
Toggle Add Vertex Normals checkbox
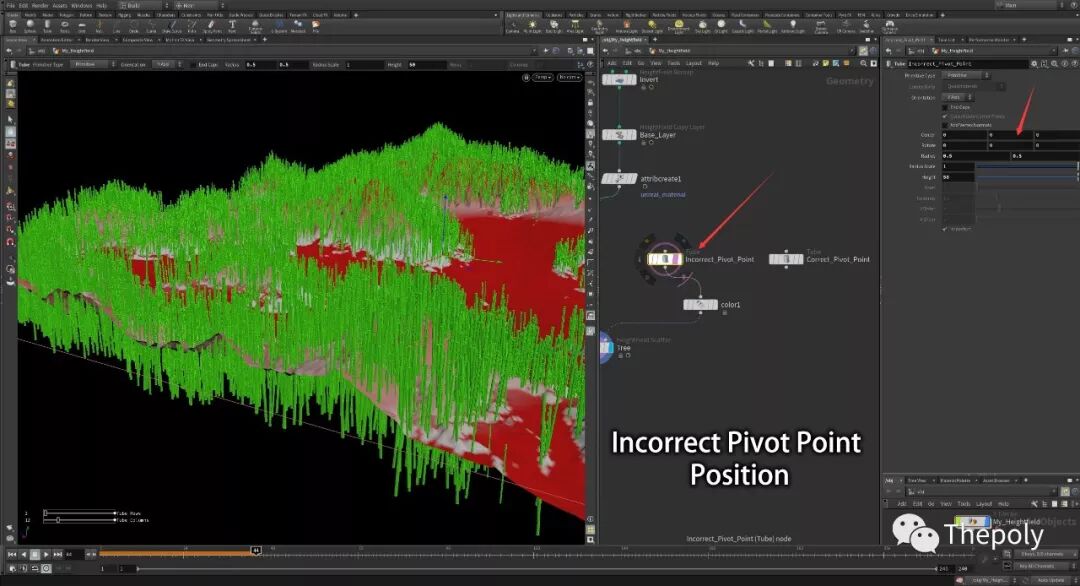point(945,125)
